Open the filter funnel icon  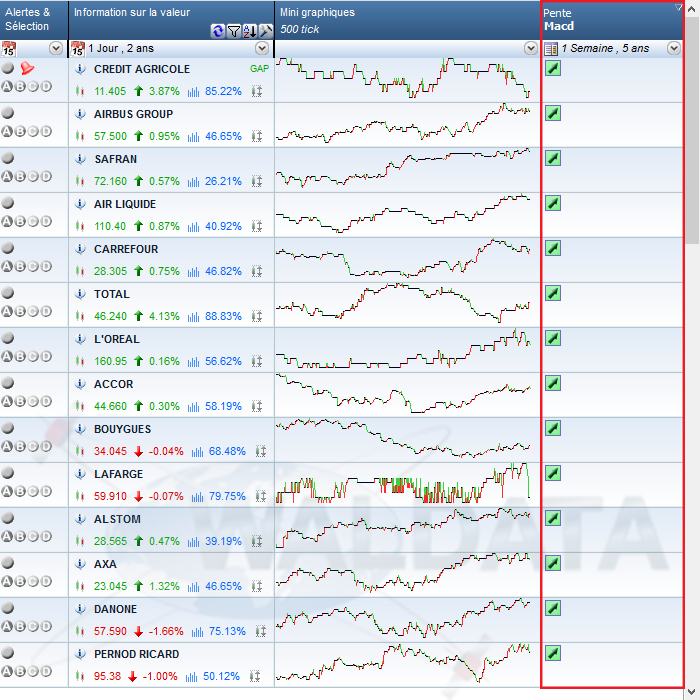233,31
